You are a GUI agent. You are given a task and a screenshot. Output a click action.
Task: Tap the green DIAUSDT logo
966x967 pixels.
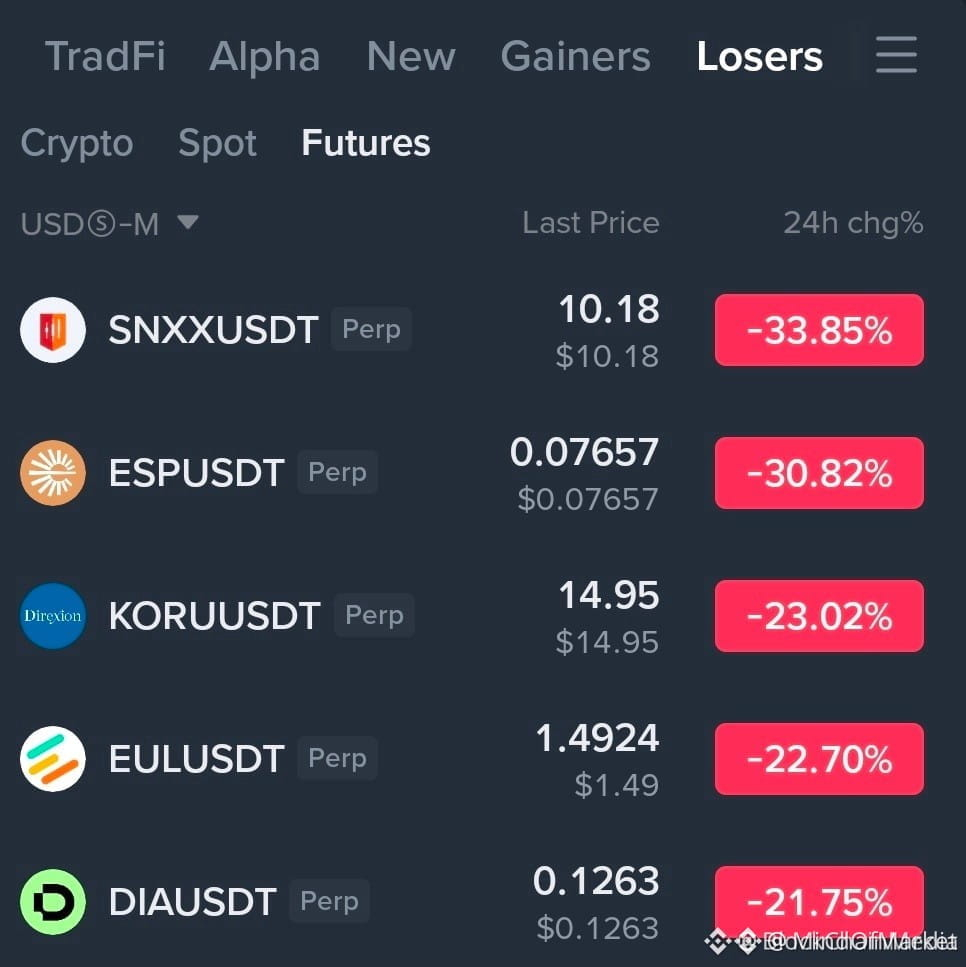53,902
